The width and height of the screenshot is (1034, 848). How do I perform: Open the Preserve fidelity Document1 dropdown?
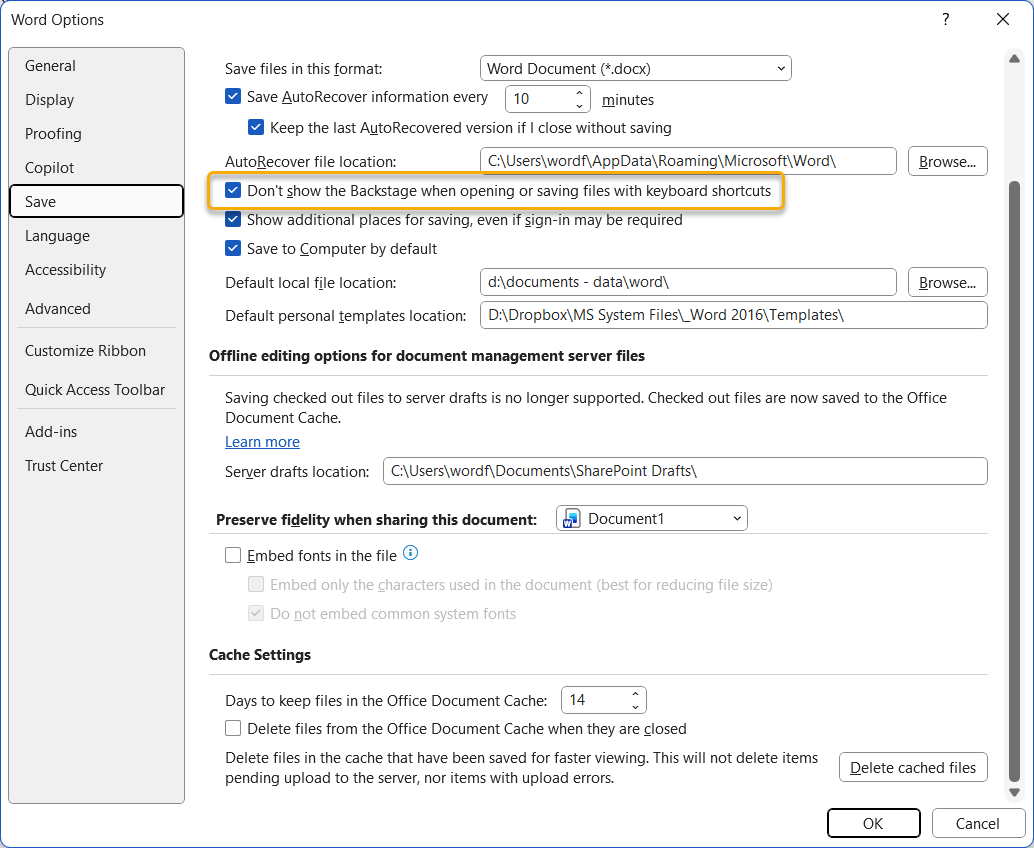tap(652, 519)
